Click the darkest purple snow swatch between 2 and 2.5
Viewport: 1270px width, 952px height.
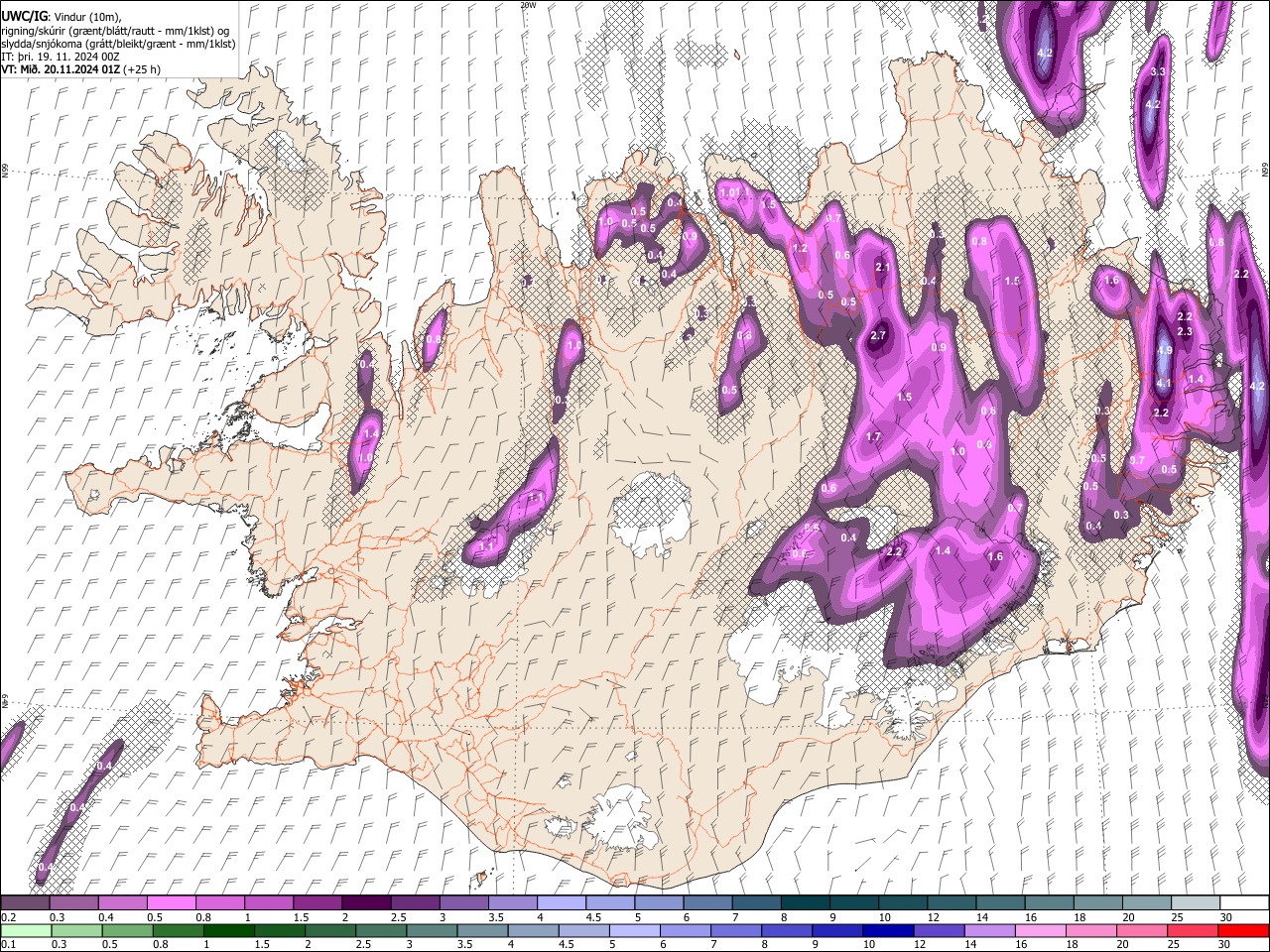point(365,903)
